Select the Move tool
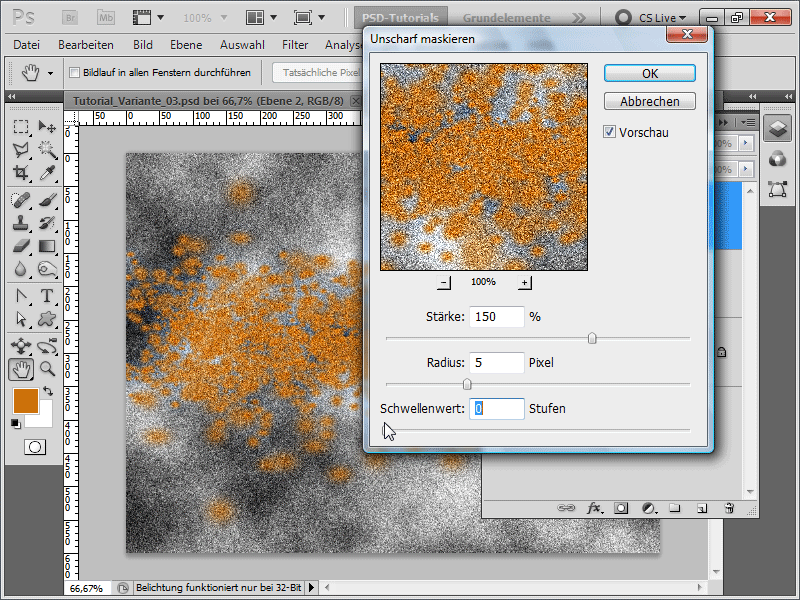This screenshot has width=800, height=600. click(x=47, y=126)
